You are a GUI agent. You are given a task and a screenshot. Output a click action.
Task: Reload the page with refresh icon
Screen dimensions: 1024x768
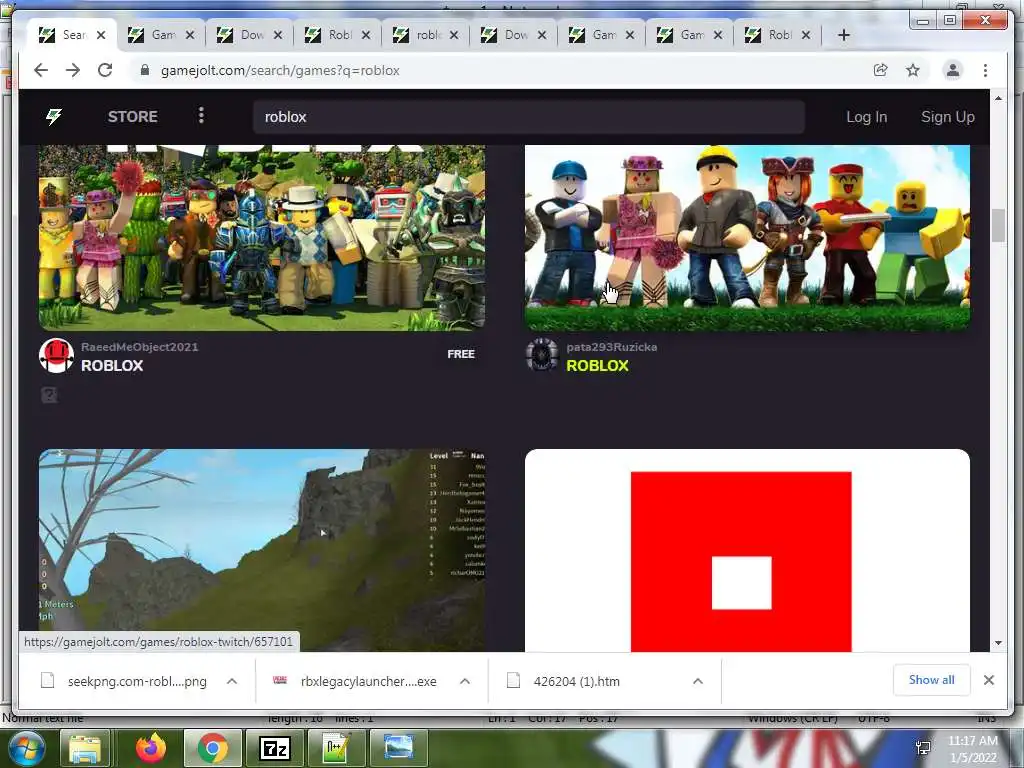[105, 71]
